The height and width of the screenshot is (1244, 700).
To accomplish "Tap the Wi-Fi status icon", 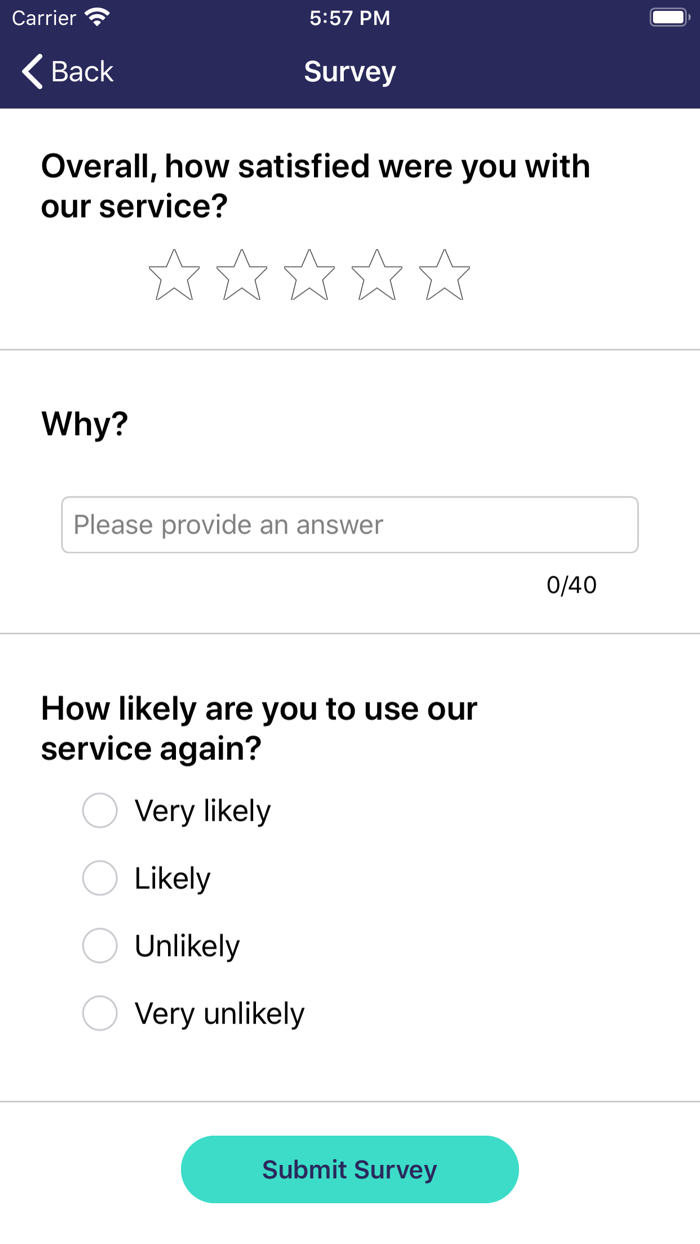I will [x=97, y=18].
